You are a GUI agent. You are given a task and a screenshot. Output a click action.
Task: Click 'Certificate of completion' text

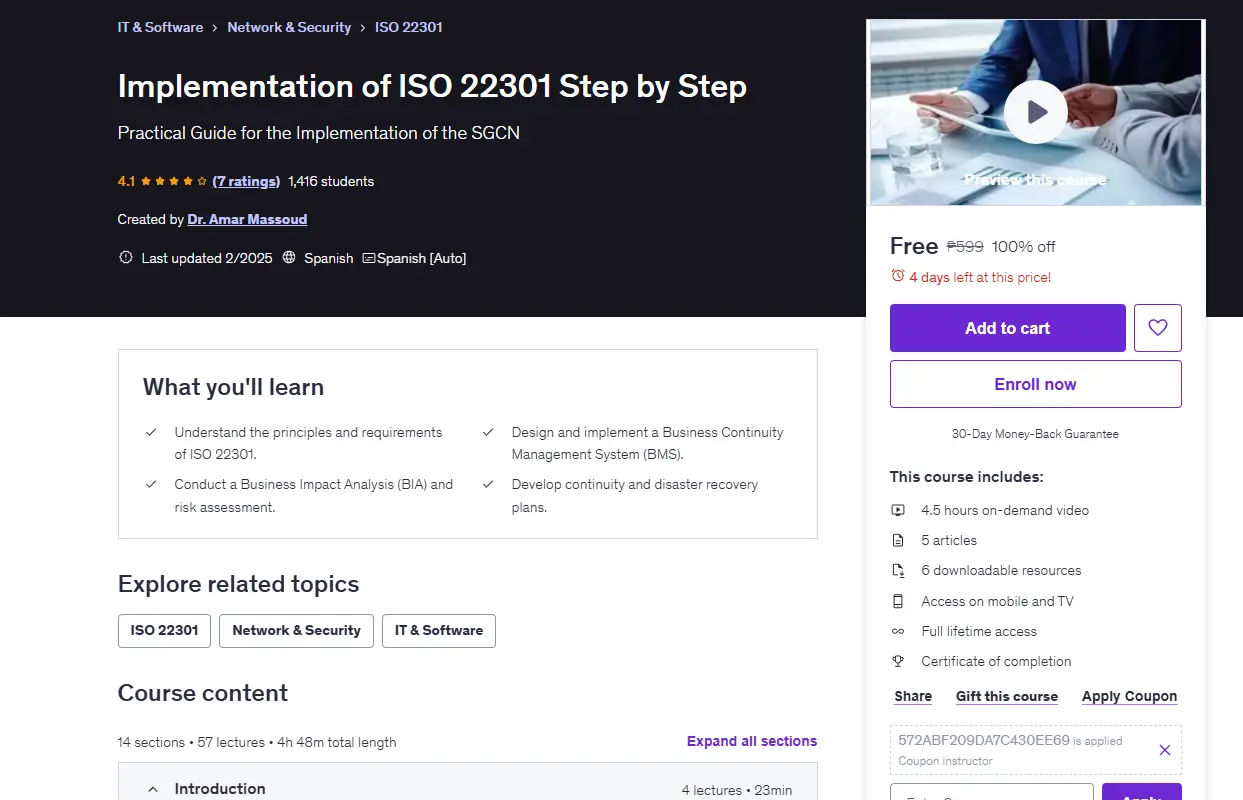tap(996, 661)
